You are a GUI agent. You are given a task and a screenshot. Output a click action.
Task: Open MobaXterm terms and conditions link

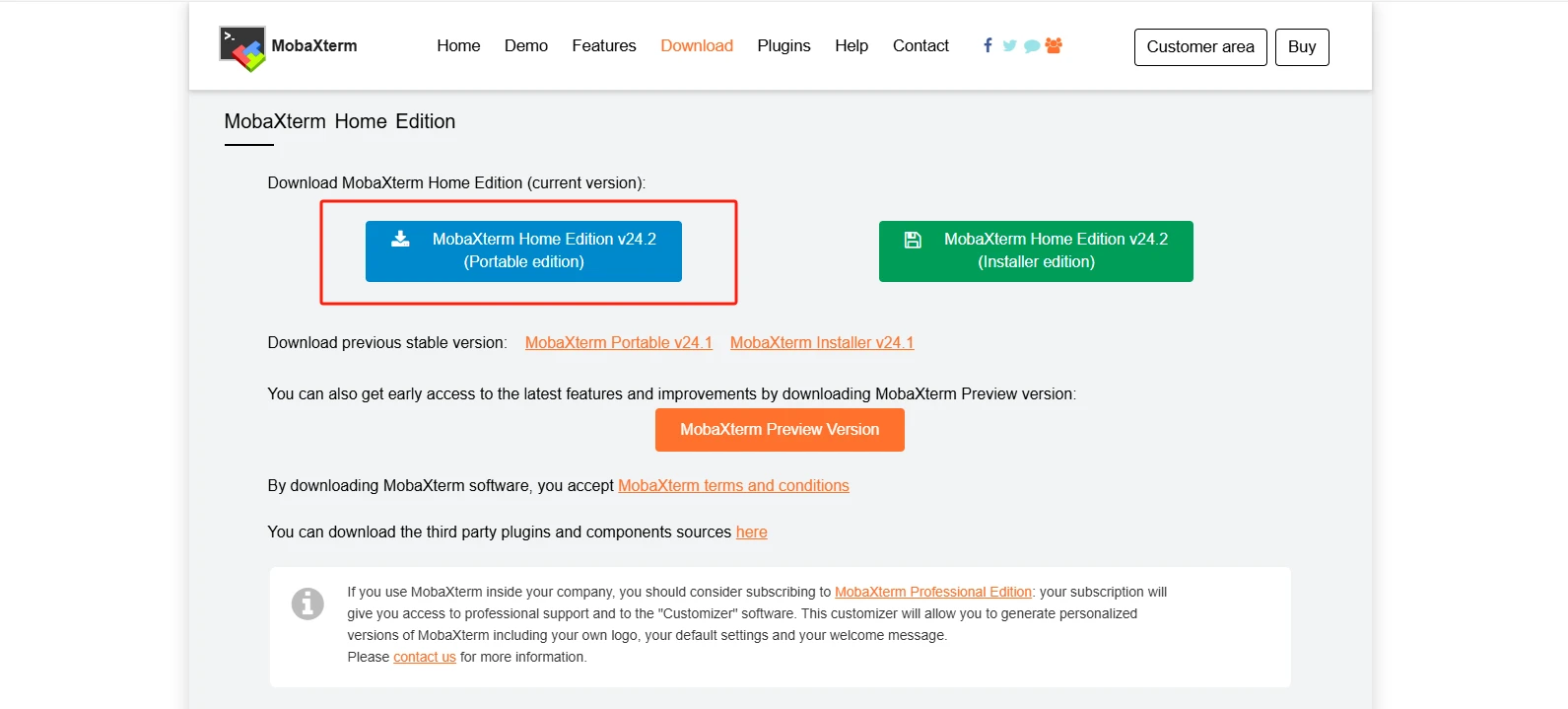pos(733,485)
